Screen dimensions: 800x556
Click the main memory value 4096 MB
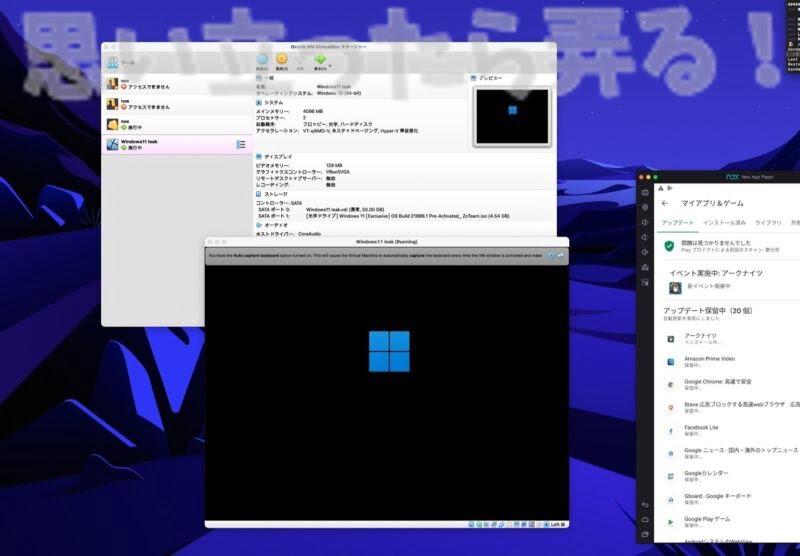pos(313,111)
